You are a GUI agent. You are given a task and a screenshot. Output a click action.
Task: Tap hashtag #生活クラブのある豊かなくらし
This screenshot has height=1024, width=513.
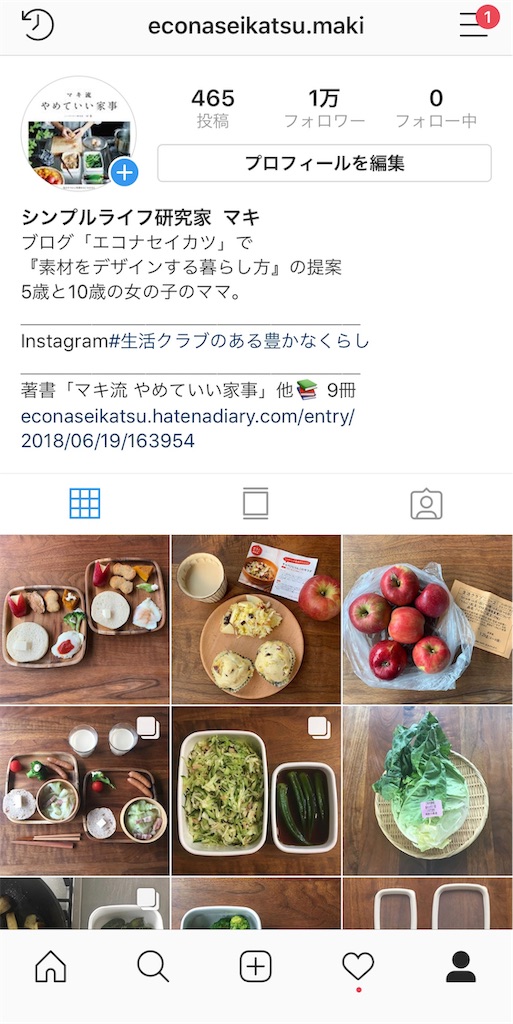click(x=238, y=341)
